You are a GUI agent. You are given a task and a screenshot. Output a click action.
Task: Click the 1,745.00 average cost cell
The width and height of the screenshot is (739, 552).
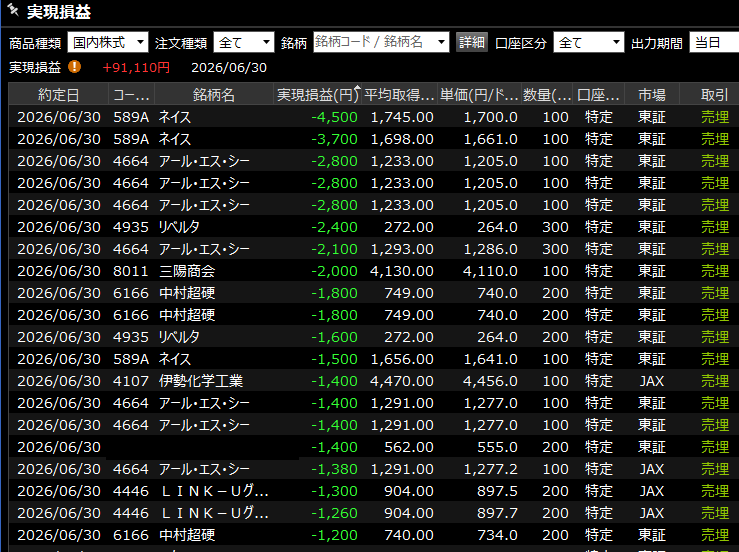[402, 117]
